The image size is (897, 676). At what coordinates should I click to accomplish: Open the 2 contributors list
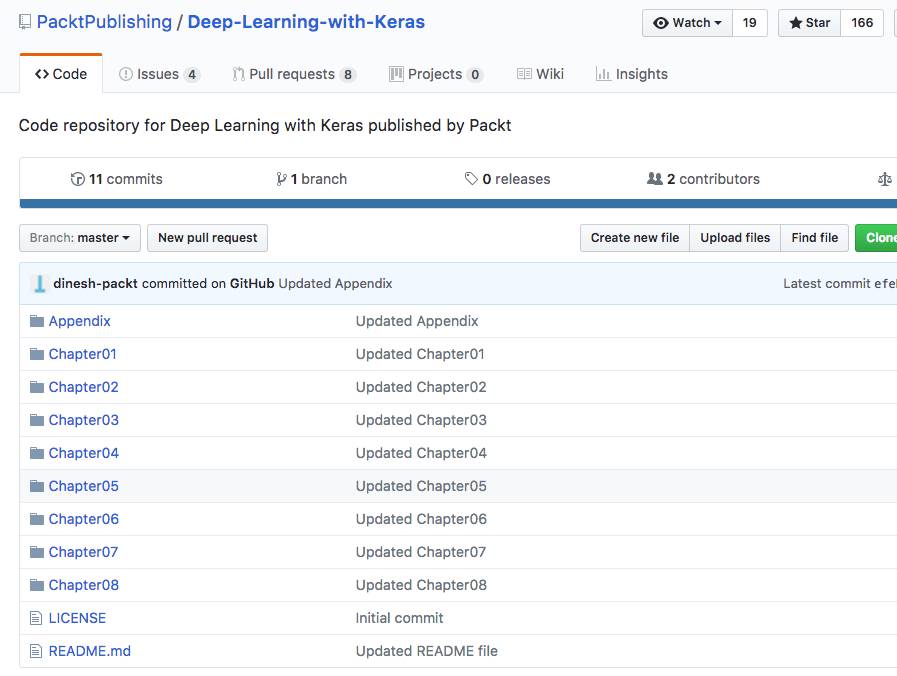click(x=703, y=179)
